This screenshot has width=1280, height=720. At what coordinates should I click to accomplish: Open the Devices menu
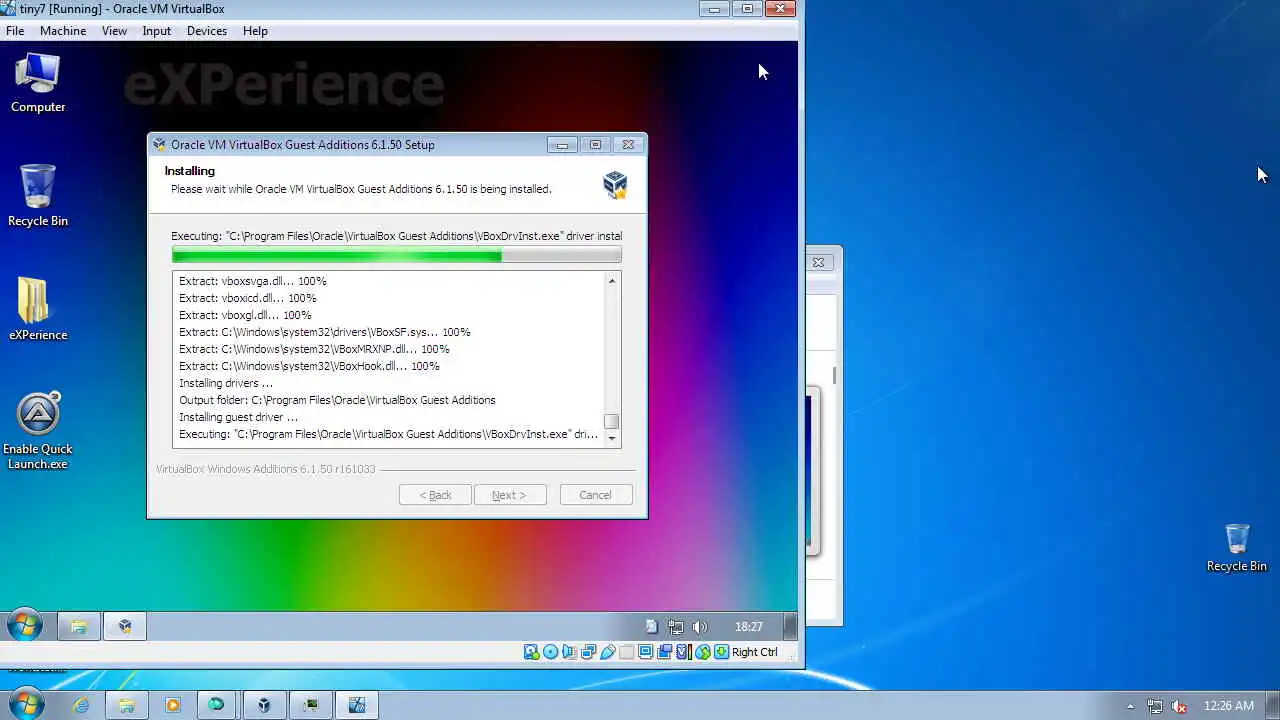pos(207,31)
